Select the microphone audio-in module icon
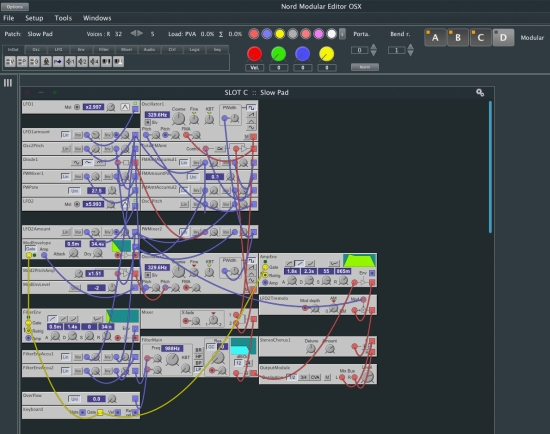Screen dimensions: 550x434 click(x=46, y=62)
